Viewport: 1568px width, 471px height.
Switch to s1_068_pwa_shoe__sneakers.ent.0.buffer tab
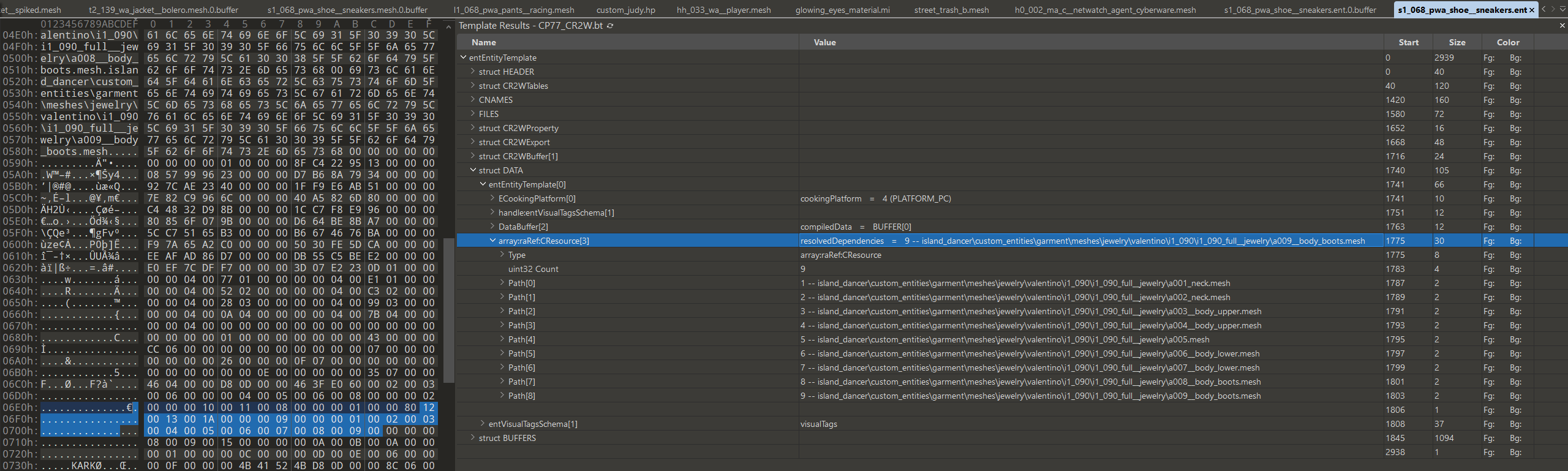1300,10
